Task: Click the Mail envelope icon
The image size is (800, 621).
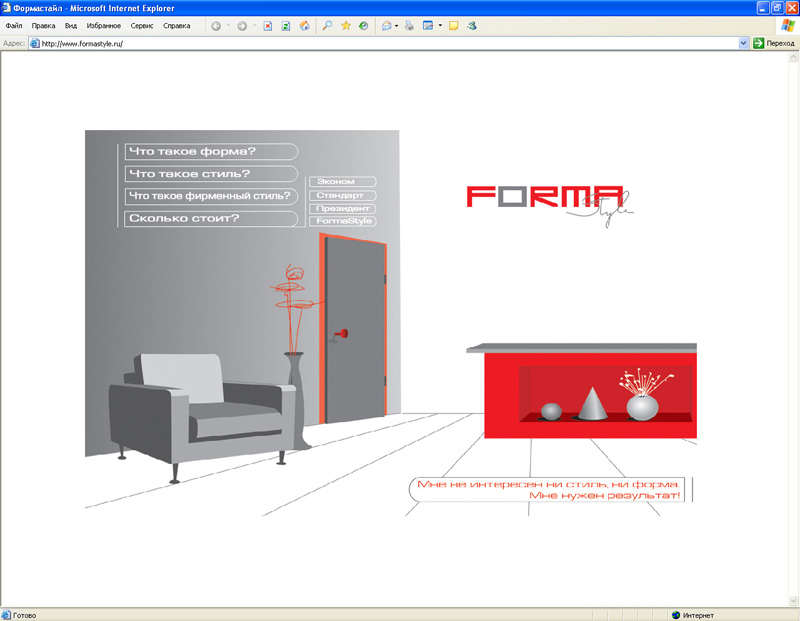Action: (x=387, y=26)
